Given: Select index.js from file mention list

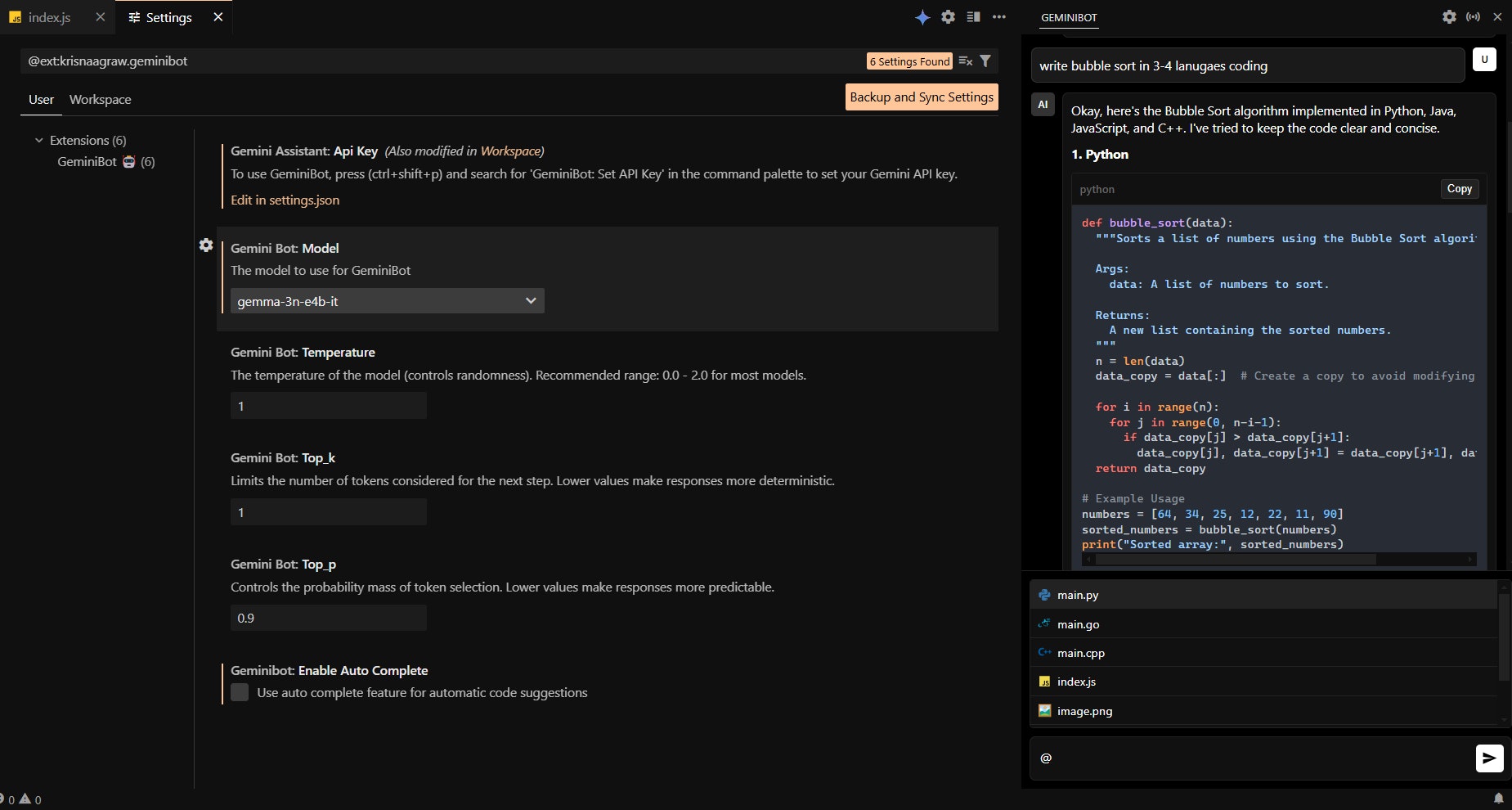Looking at the screenshot, I should pyautogui.click(x=1263, y=682).
